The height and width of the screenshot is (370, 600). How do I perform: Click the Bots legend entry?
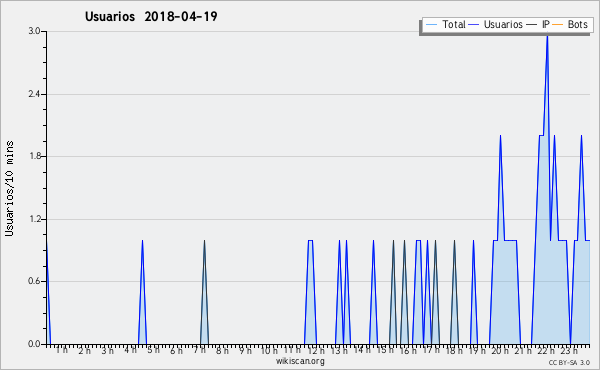click(570, 24)
